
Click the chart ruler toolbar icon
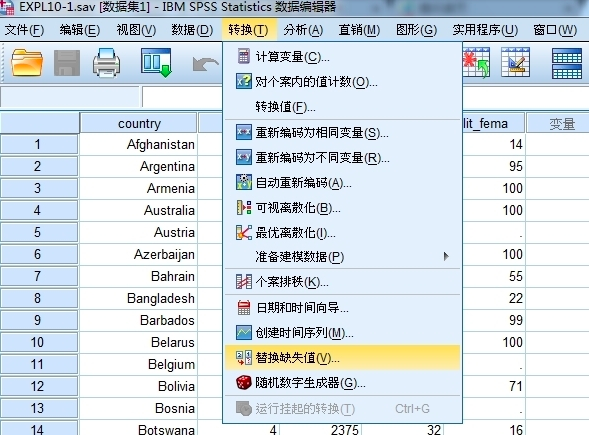coord(515,62)
